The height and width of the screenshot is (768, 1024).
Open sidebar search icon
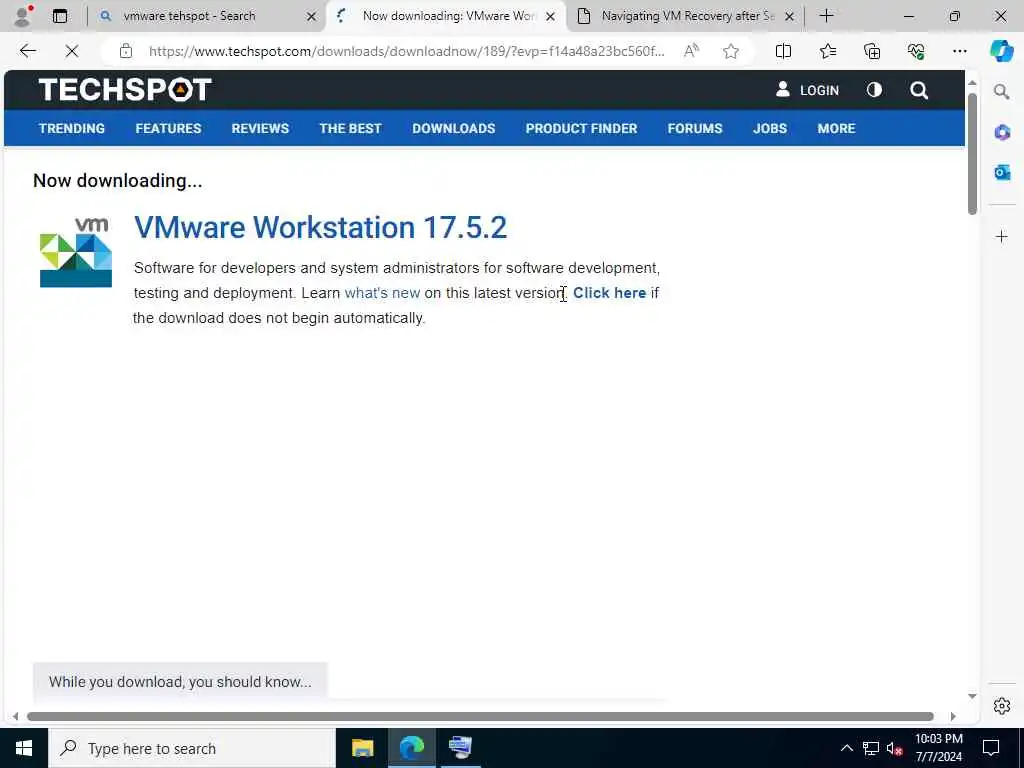tap(1001, 91)
